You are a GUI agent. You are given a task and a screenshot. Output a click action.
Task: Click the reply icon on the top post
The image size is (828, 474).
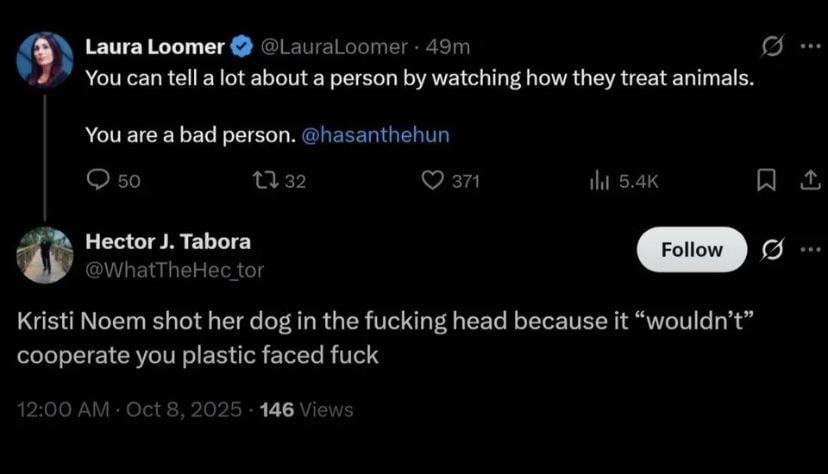(99, 180)
